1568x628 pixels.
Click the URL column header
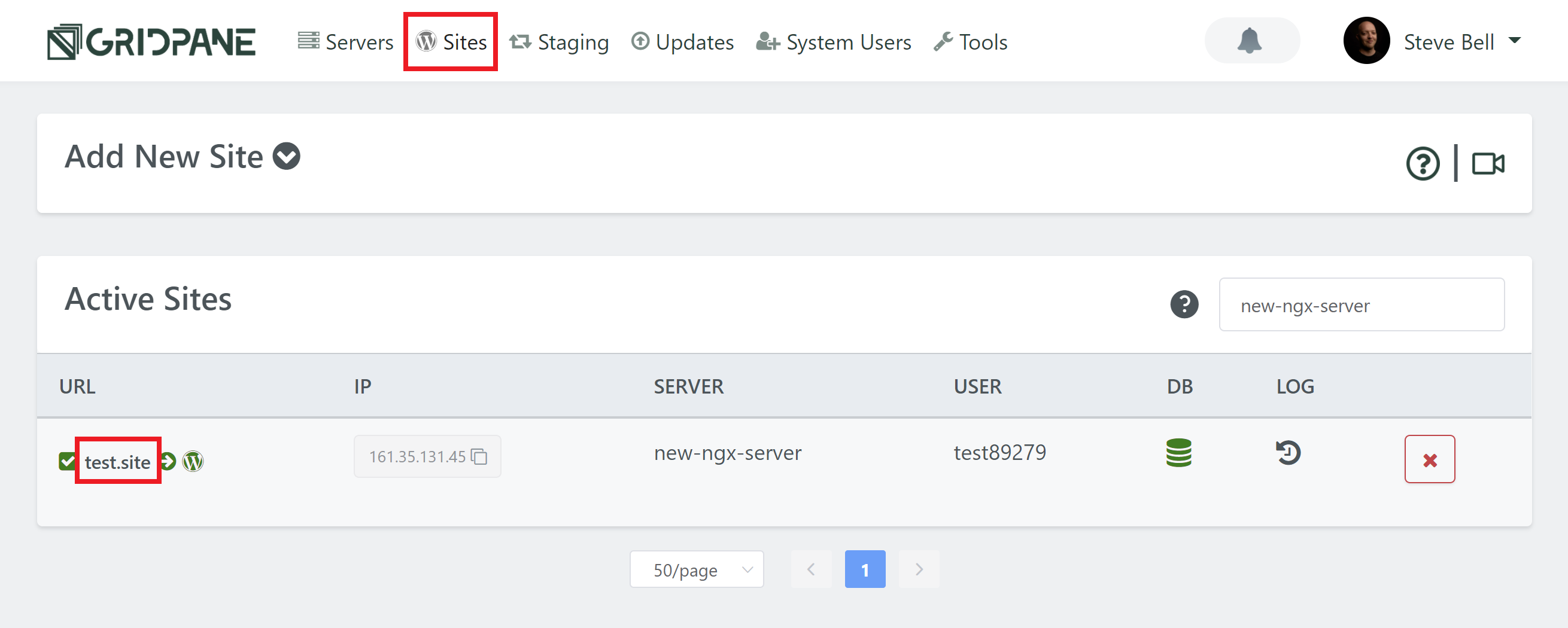[77, 386]
